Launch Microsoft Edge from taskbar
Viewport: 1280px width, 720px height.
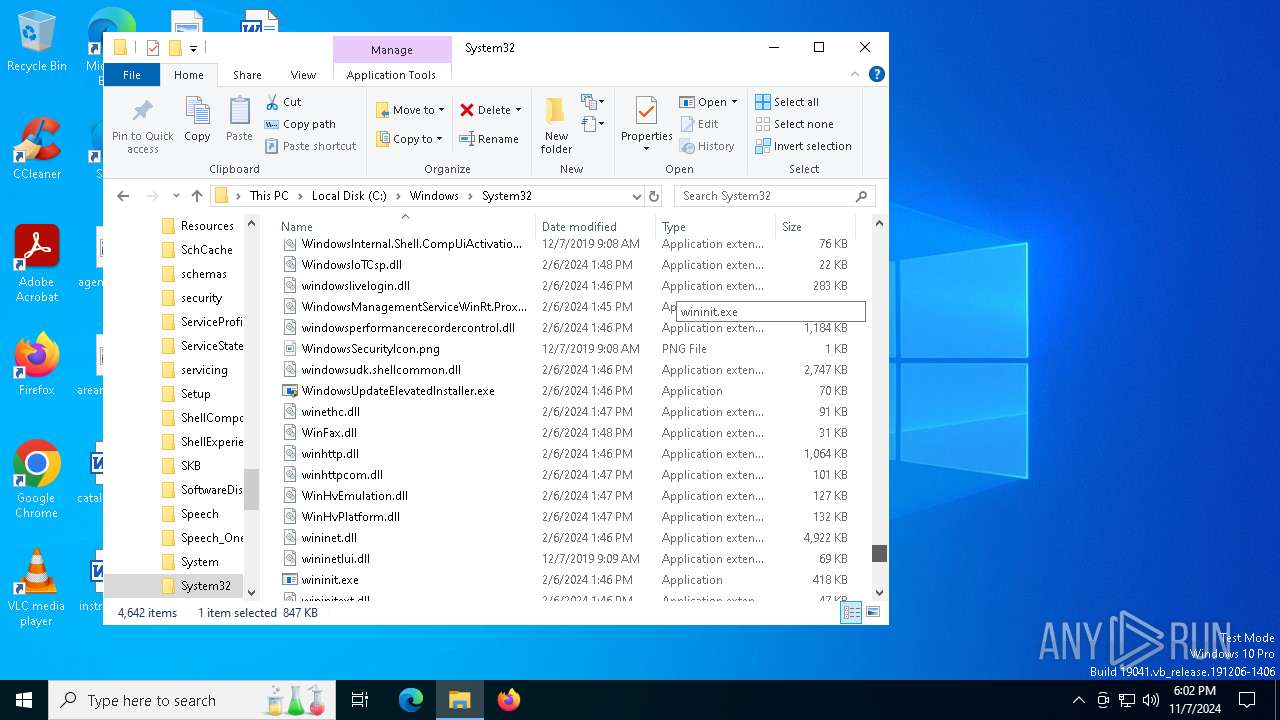(411, 700)
